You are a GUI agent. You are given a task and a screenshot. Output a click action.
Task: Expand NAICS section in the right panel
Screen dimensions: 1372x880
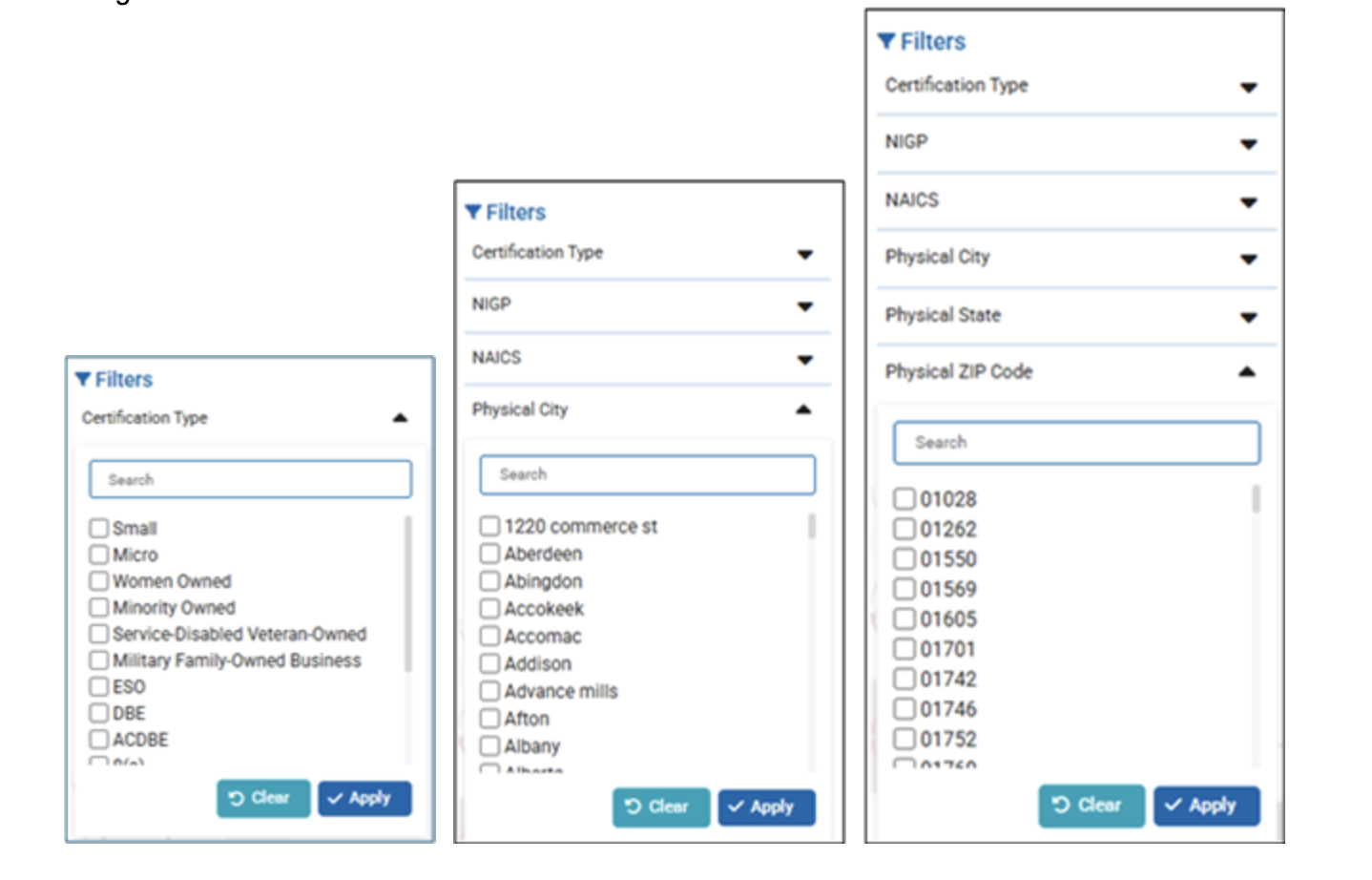1248,202
